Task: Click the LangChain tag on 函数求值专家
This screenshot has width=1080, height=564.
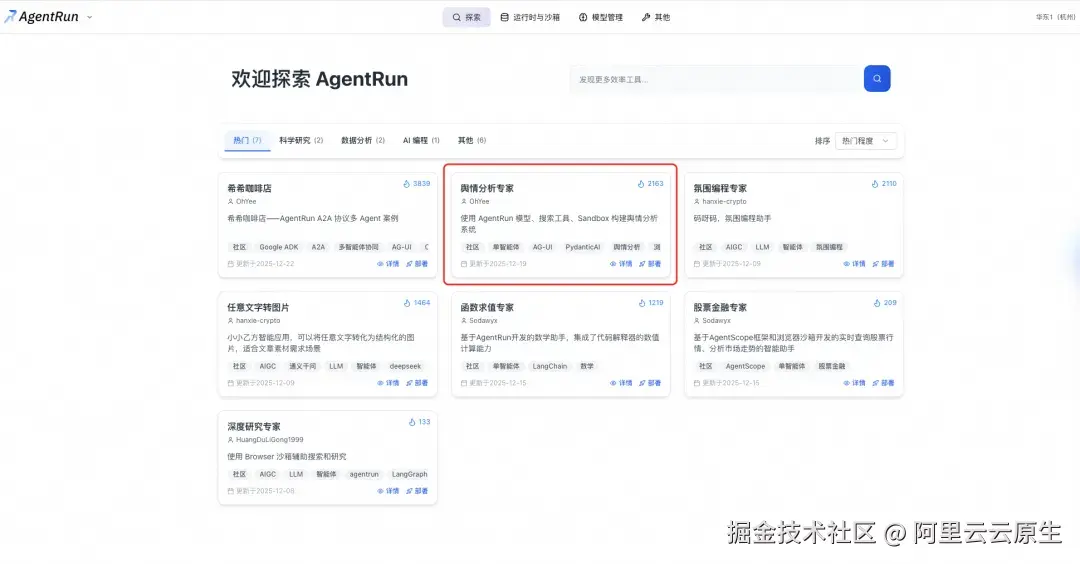Action: click(550, 366)
